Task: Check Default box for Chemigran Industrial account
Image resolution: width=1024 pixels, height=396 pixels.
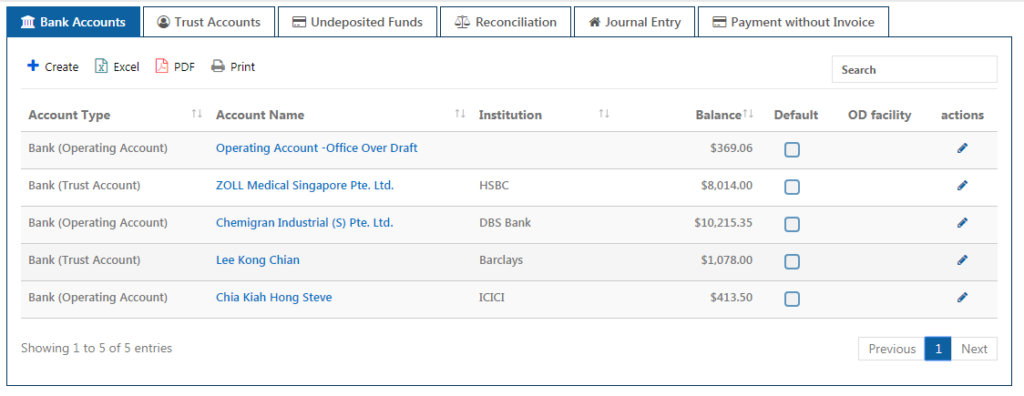Action: tap(792, 225)
